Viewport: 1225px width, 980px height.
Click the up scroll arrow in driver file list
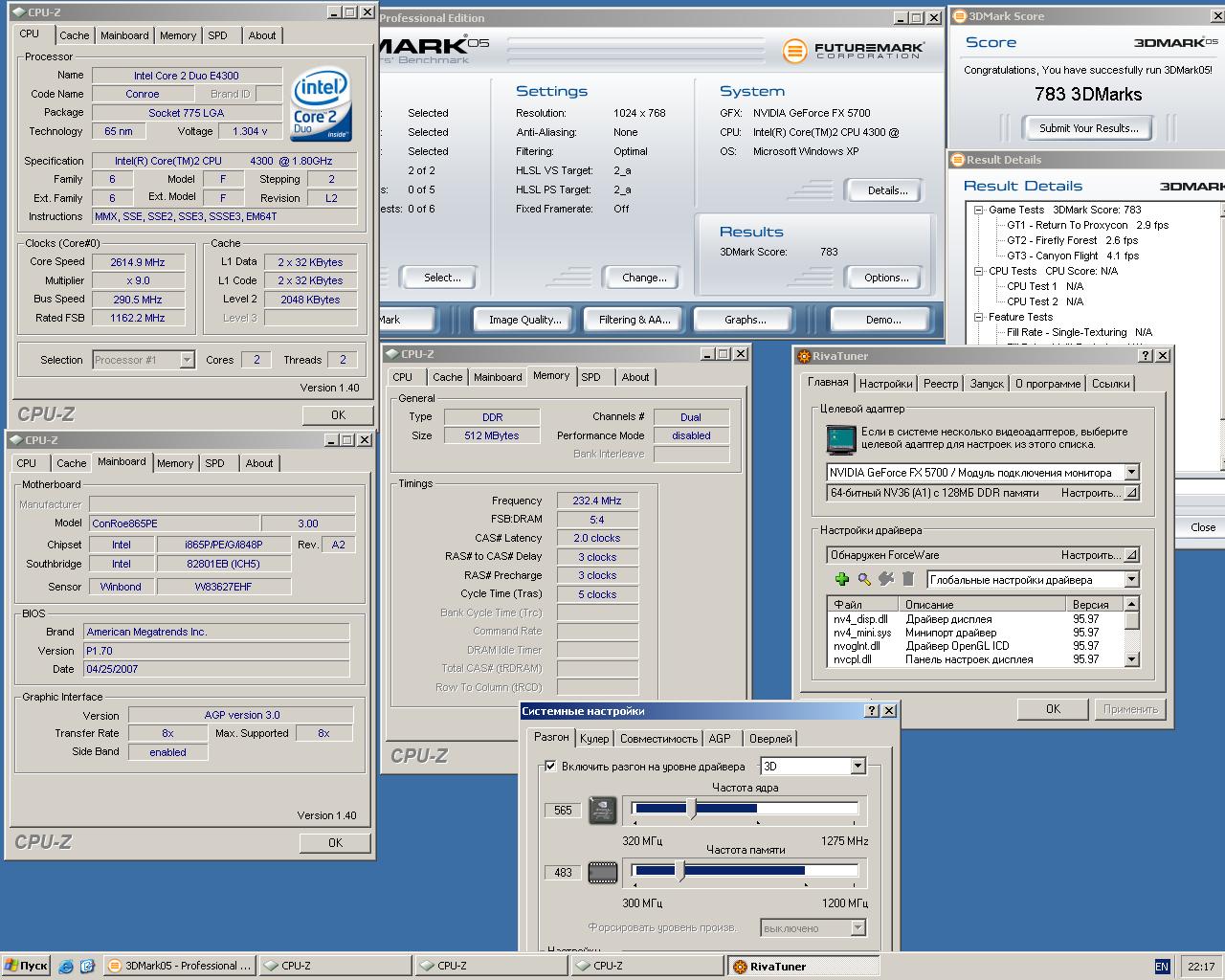[x=1131, y=604]
